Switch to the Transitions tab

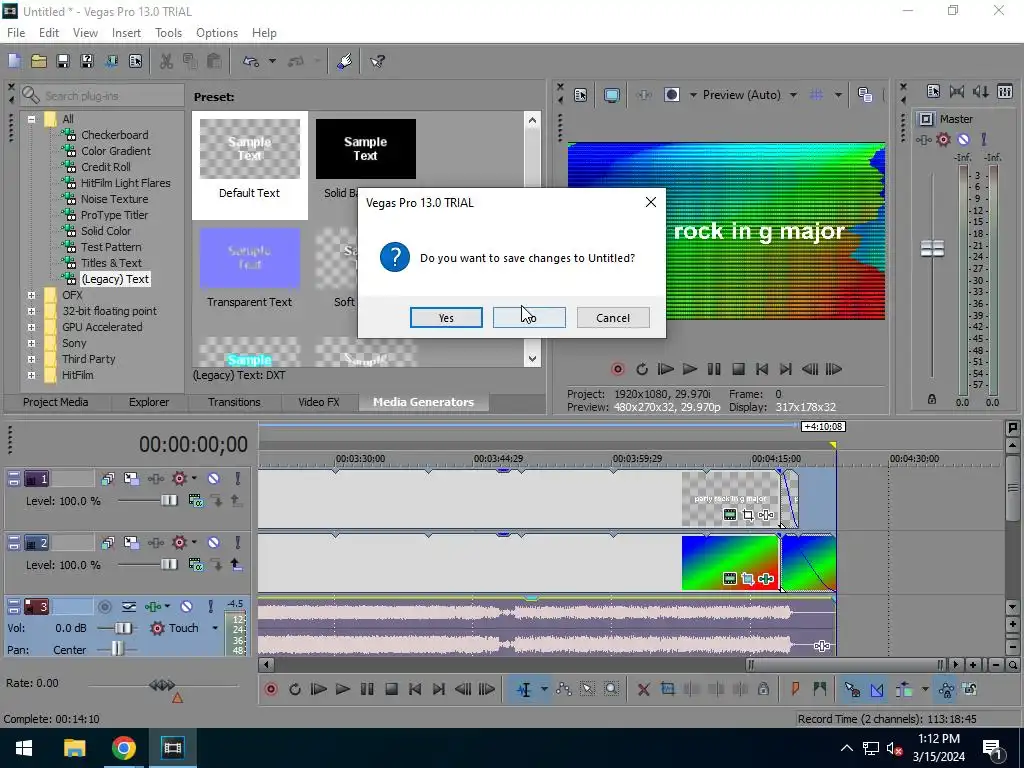point(234,402)
